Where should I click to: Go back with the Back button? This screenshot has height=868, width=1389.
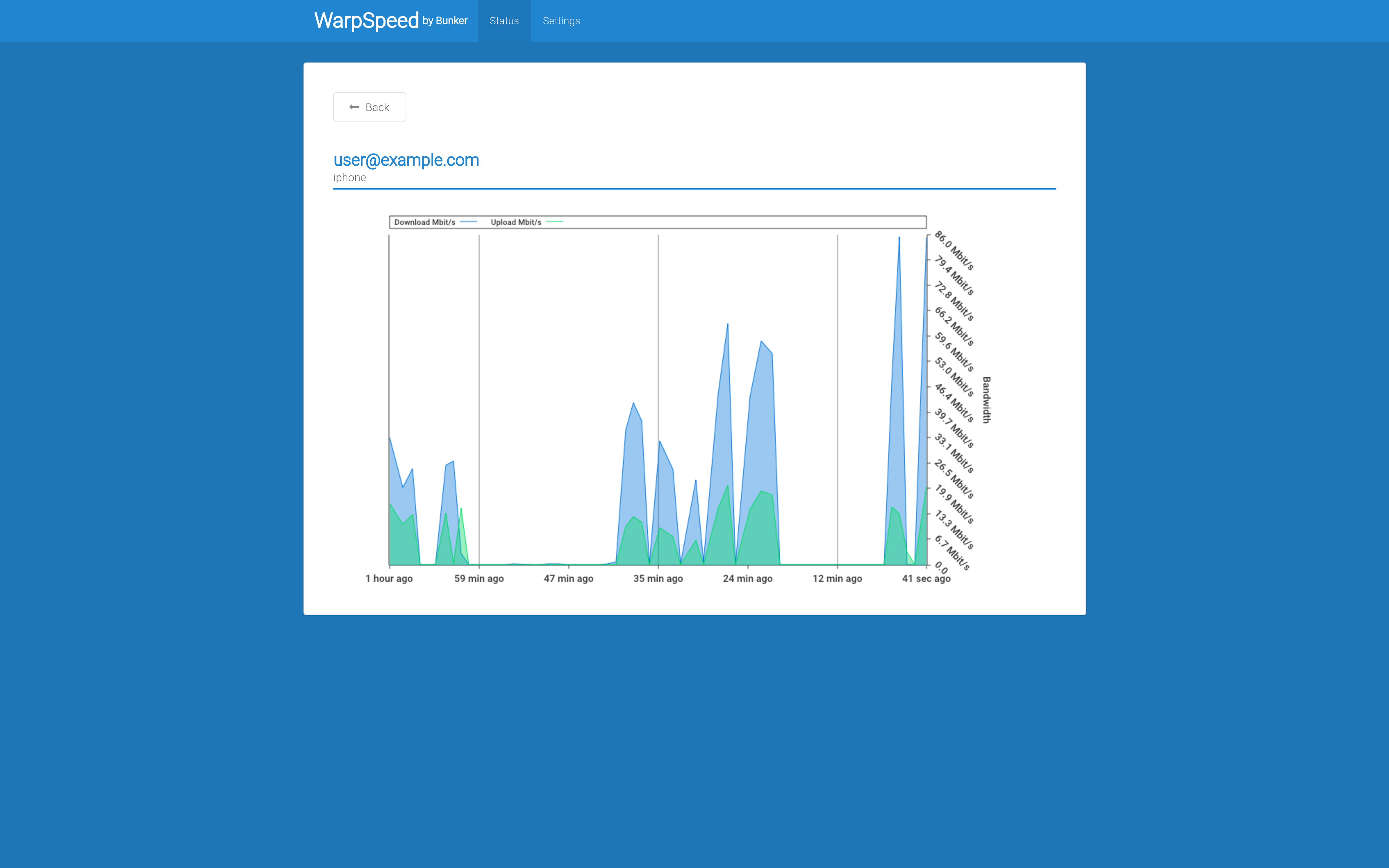[x=369, y=107]
